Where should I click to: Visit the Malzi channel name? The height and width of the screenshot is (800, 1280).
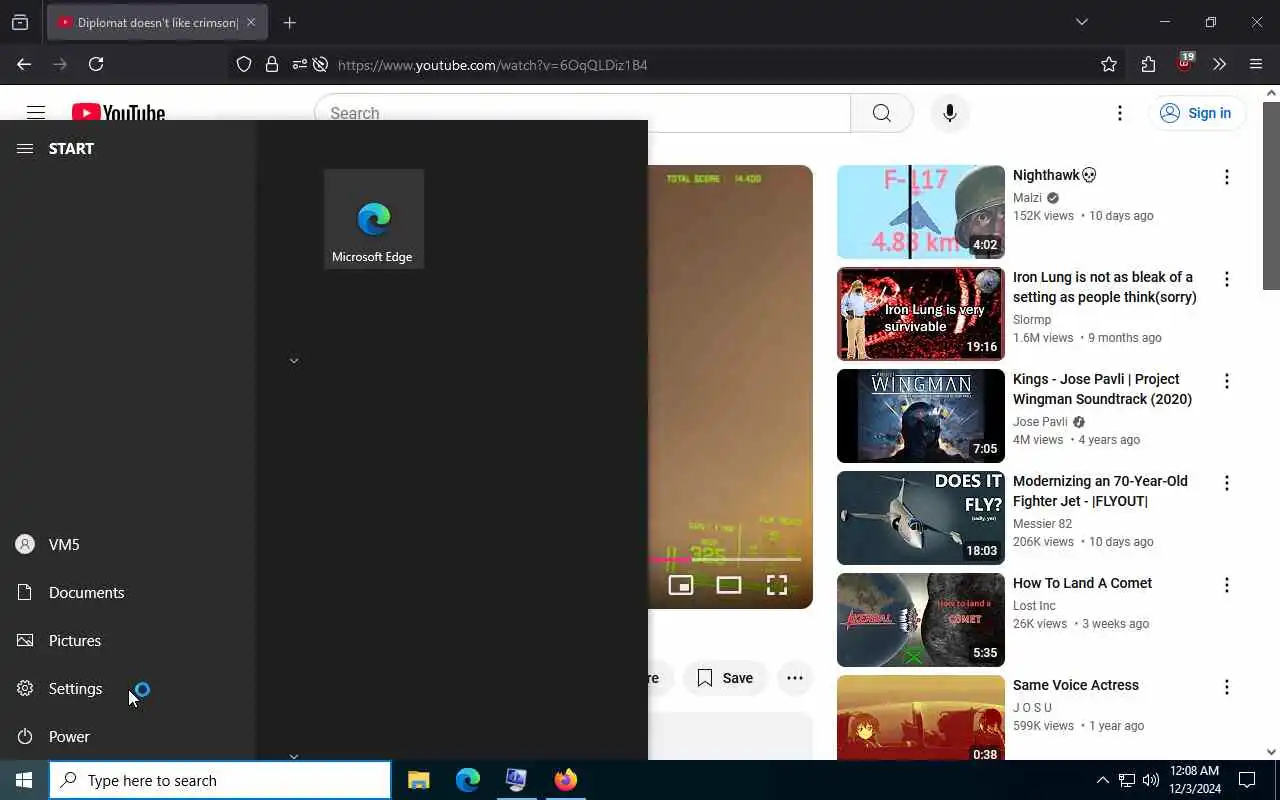point(1027,198)
